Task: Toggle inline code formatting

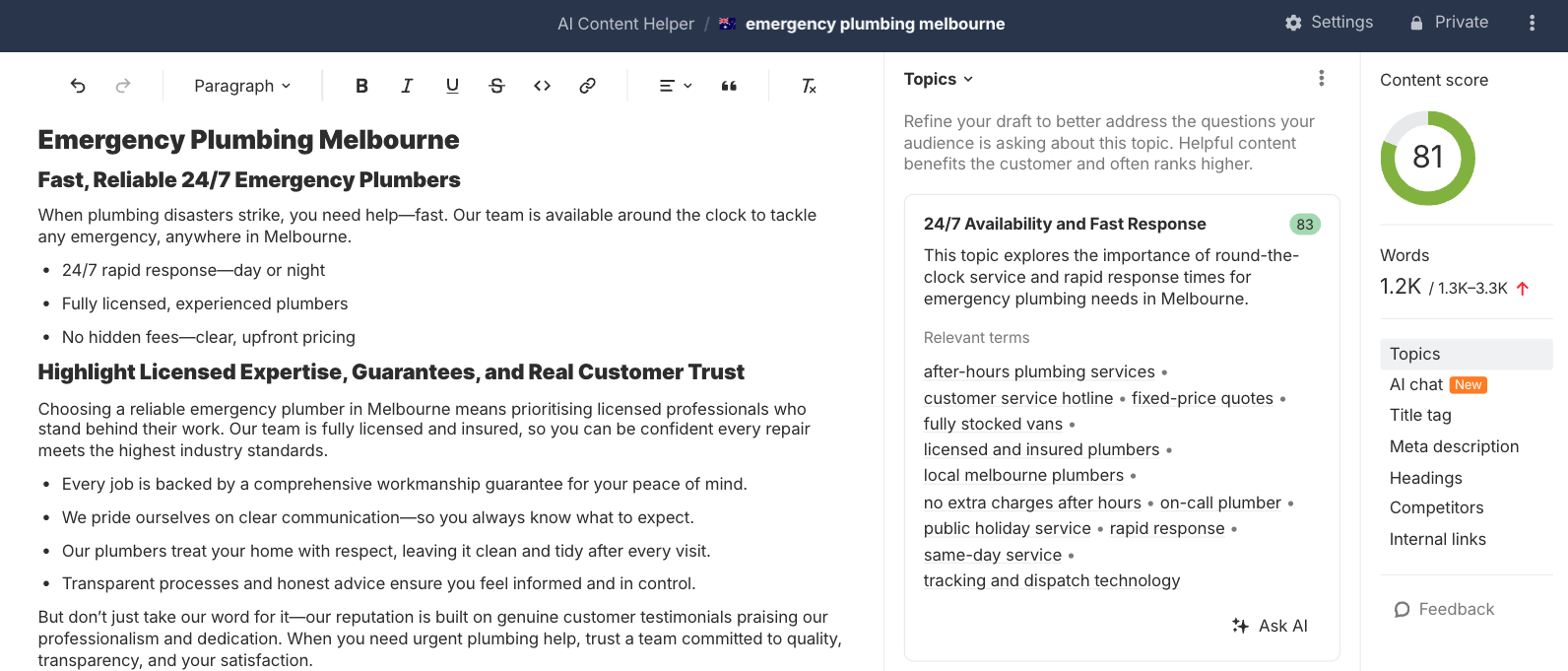Action: click(x=542, y=86)
